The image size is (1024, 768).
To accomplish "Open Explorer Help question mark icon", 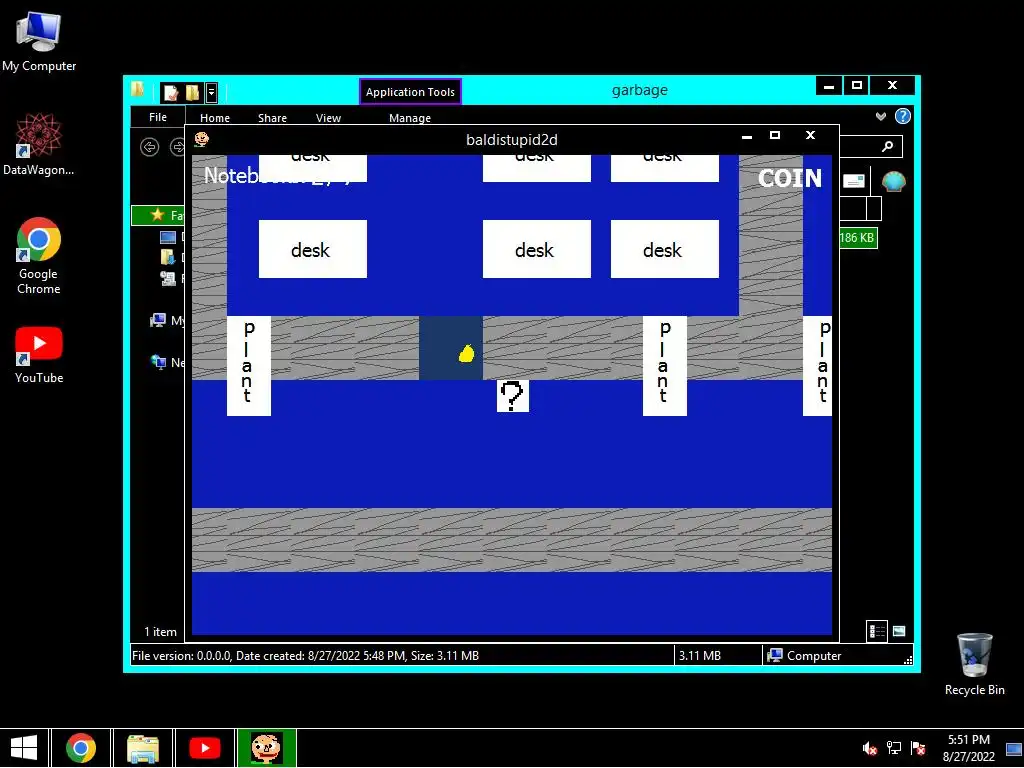I will [903, 116].
